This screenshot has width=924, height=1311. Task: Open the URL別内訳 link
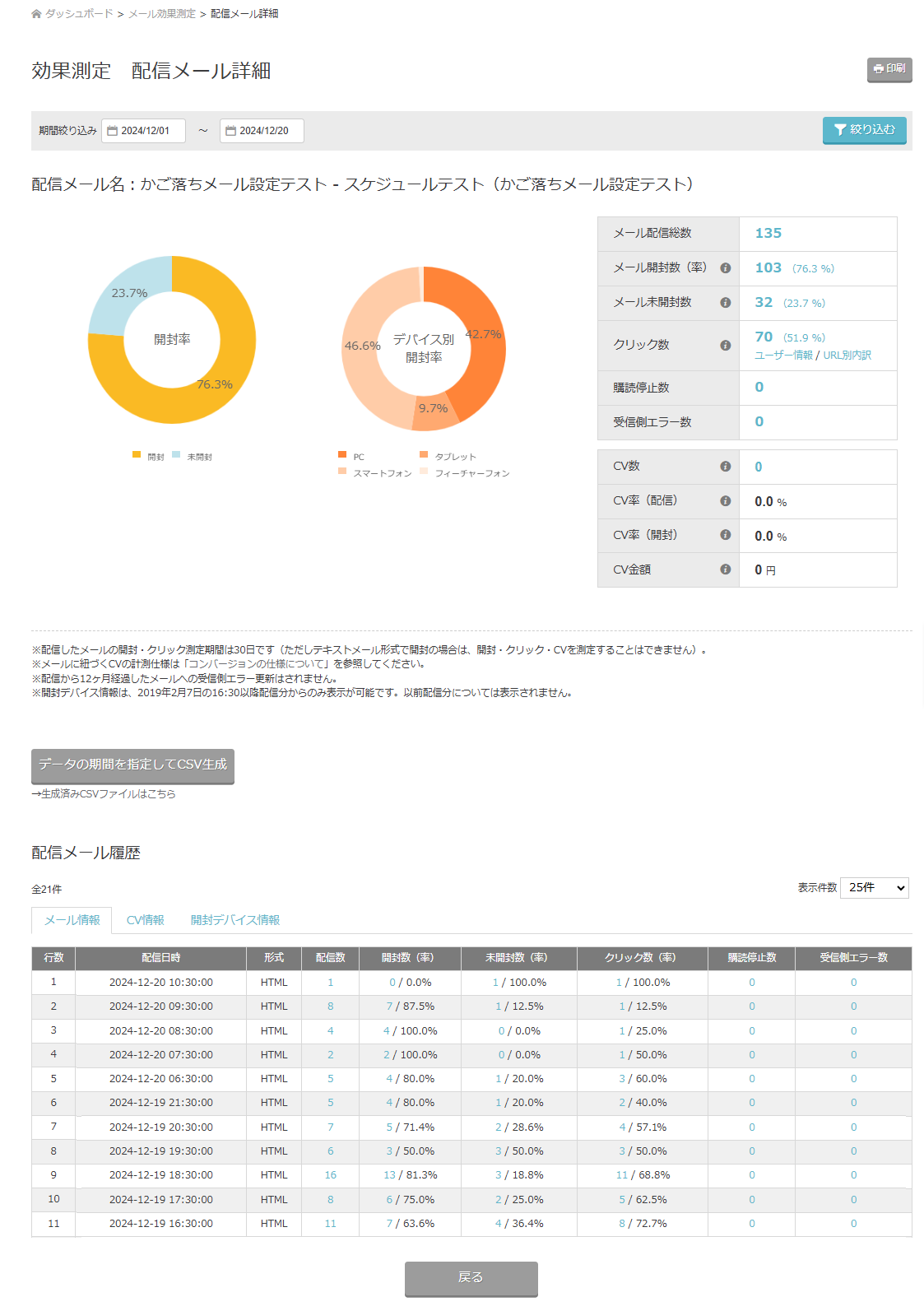point(847,356)
